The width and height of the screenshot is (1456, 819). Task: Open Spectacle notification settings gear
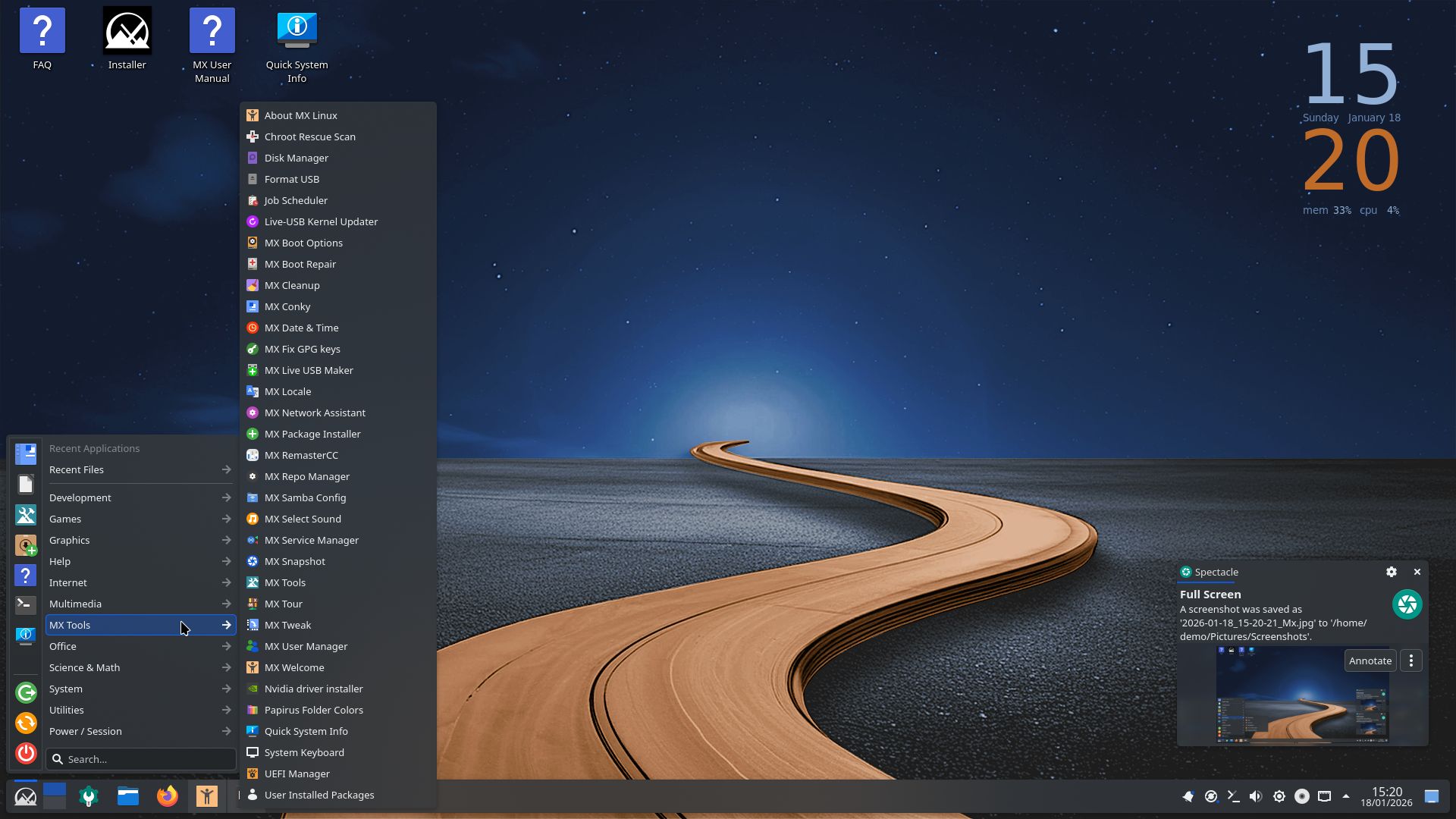click(x=1391, y=572)
